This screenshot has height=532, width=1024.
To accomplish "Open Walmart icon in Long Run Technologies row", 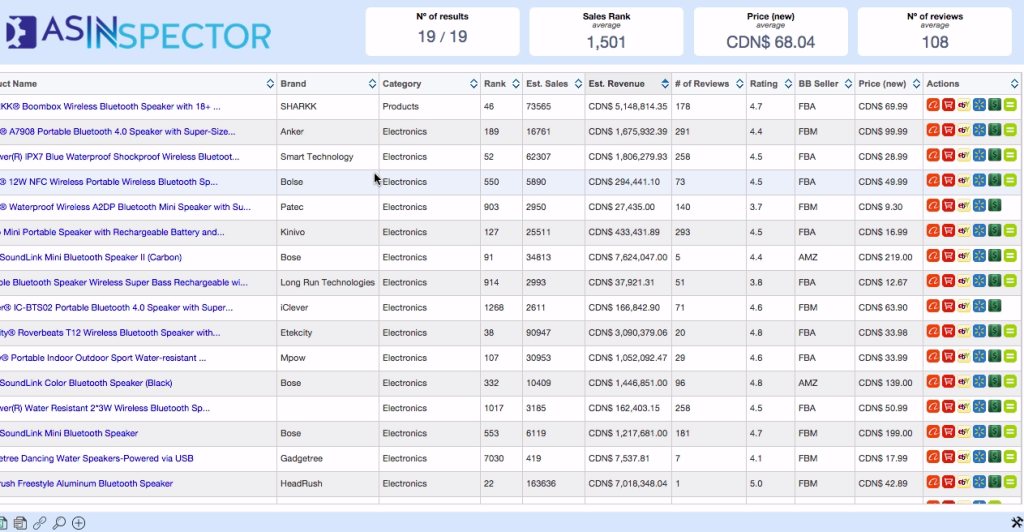I will coord(979,281).
